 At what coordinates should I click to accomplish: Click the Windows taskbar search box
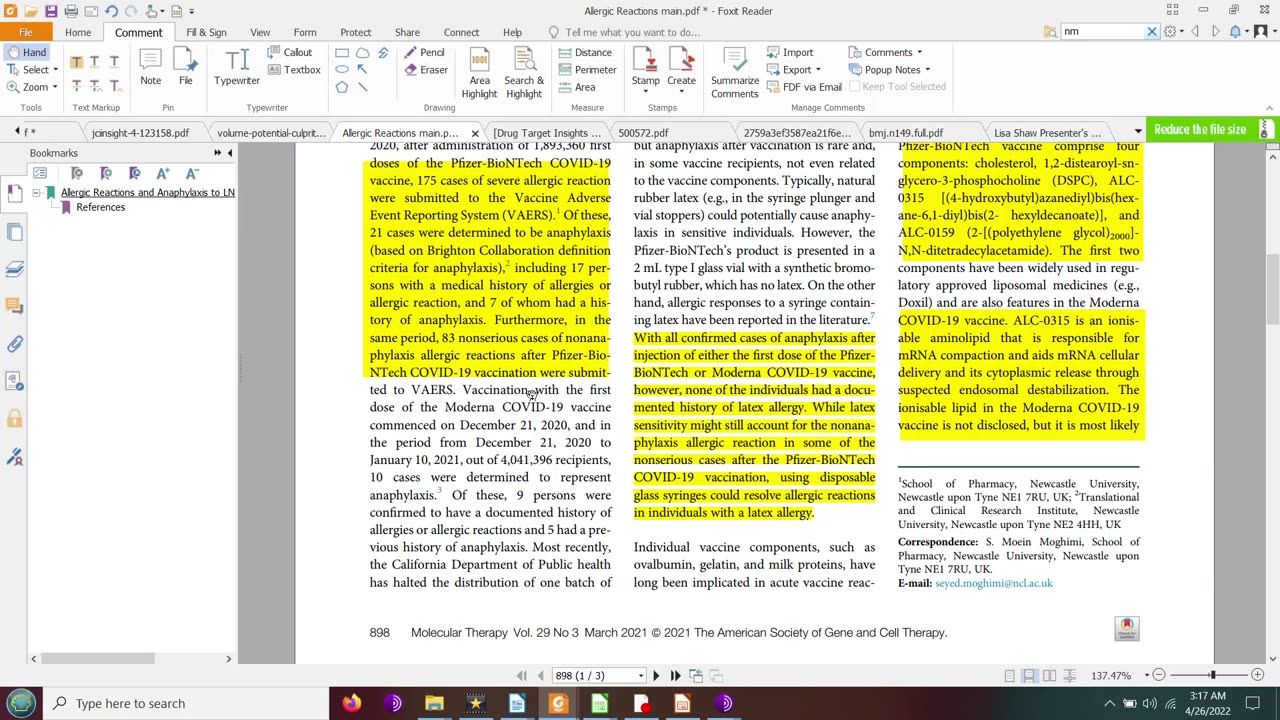coord(185,703)
